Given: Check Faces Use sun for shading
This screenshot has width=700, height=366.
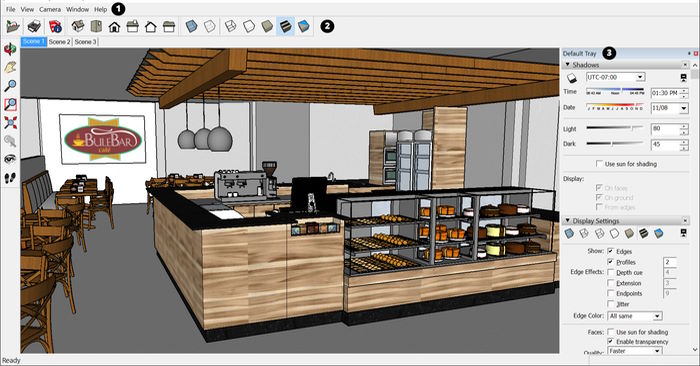Looking at the screenshot, I should [610, 332].
